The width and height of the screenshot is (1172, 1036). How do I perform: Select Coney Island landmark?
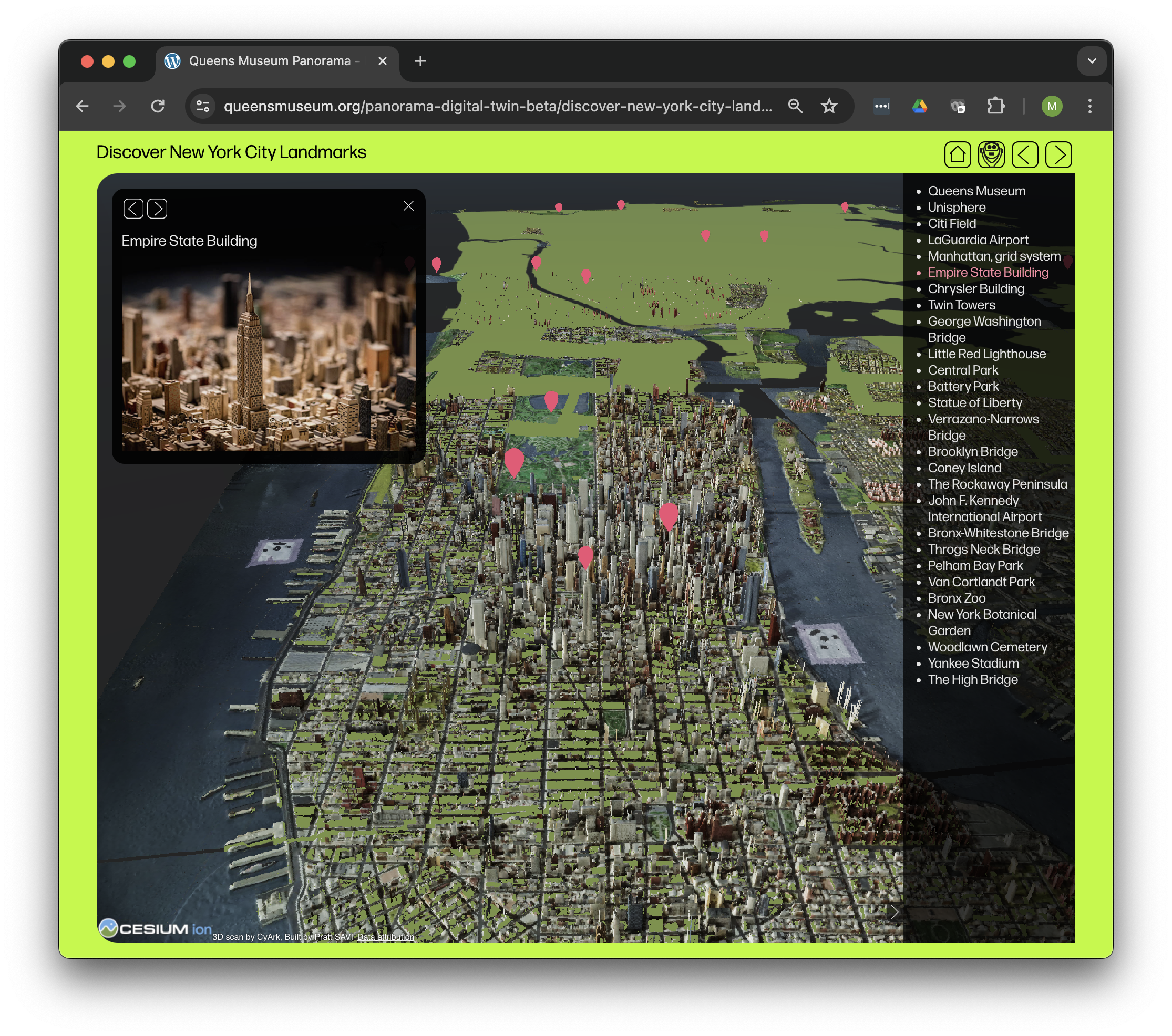[x=964, y=468]
